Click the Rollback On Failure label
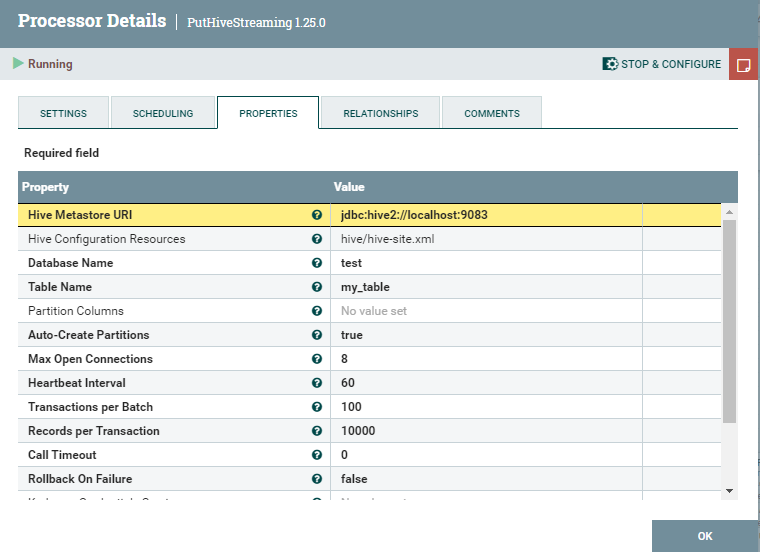 click(x=80, y=479)
